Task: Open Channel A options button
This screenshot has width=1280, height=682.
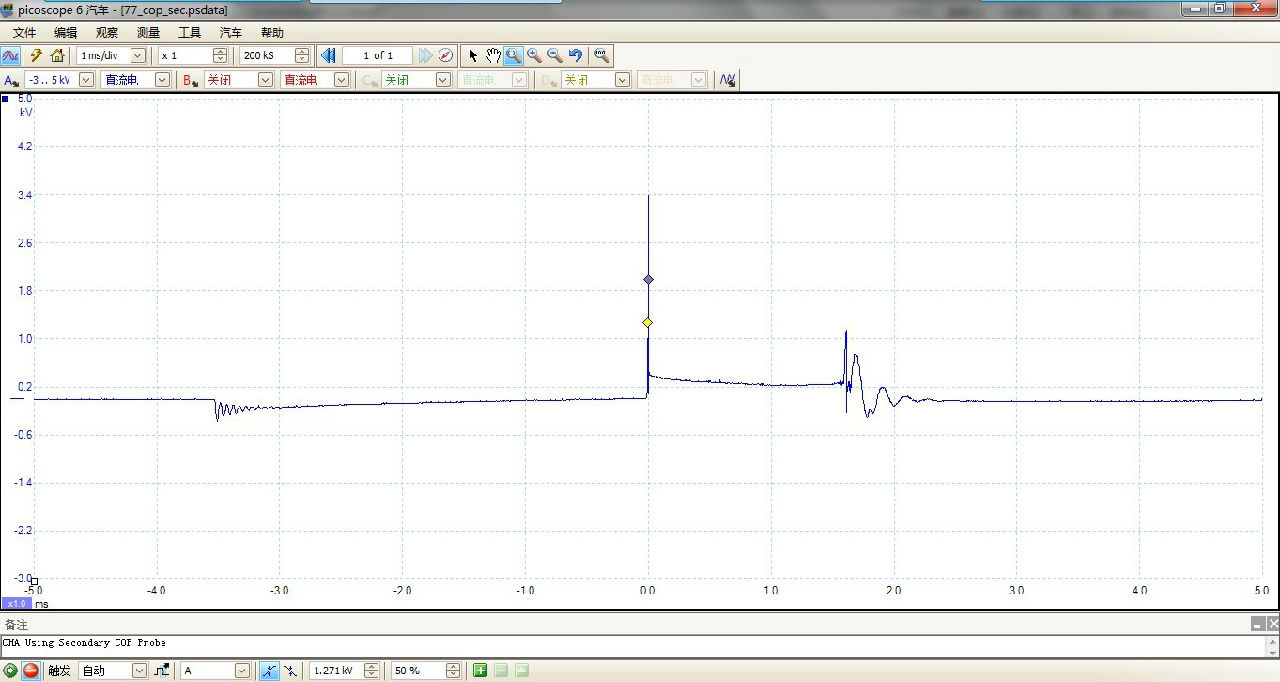Action: click(x=11, y=80)
